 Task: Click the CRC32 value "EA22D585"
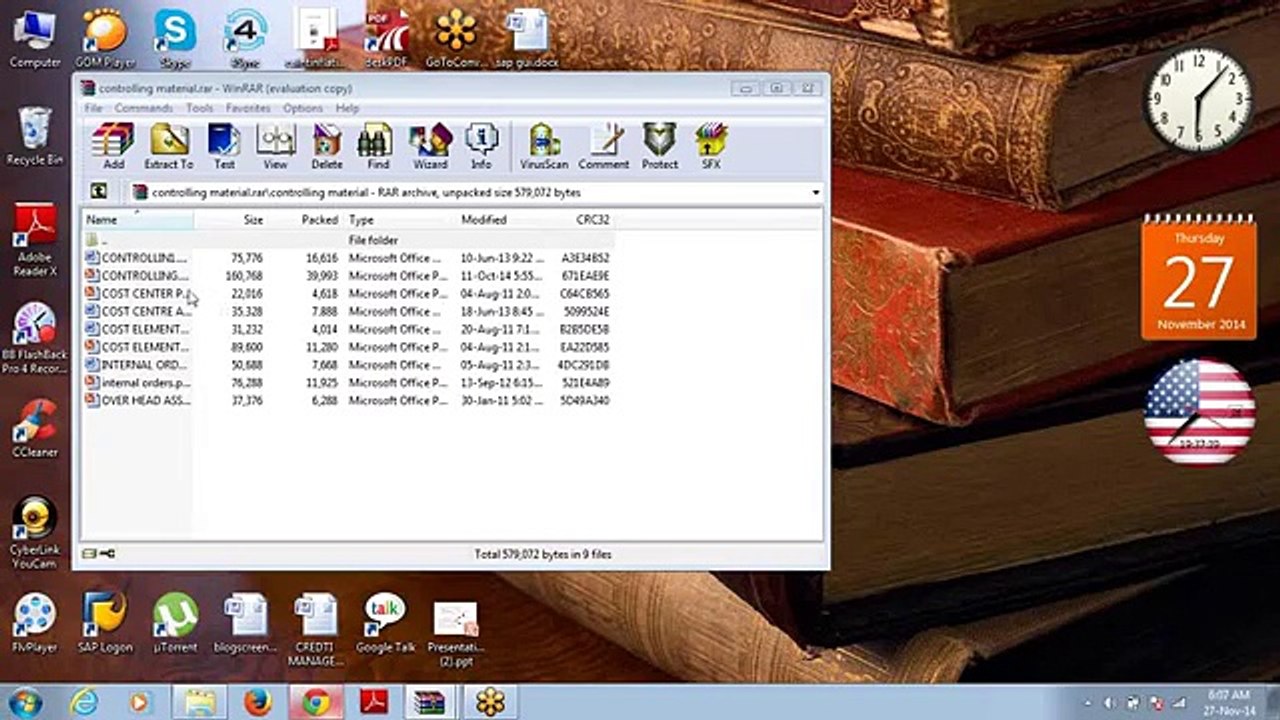coord(585,347)
